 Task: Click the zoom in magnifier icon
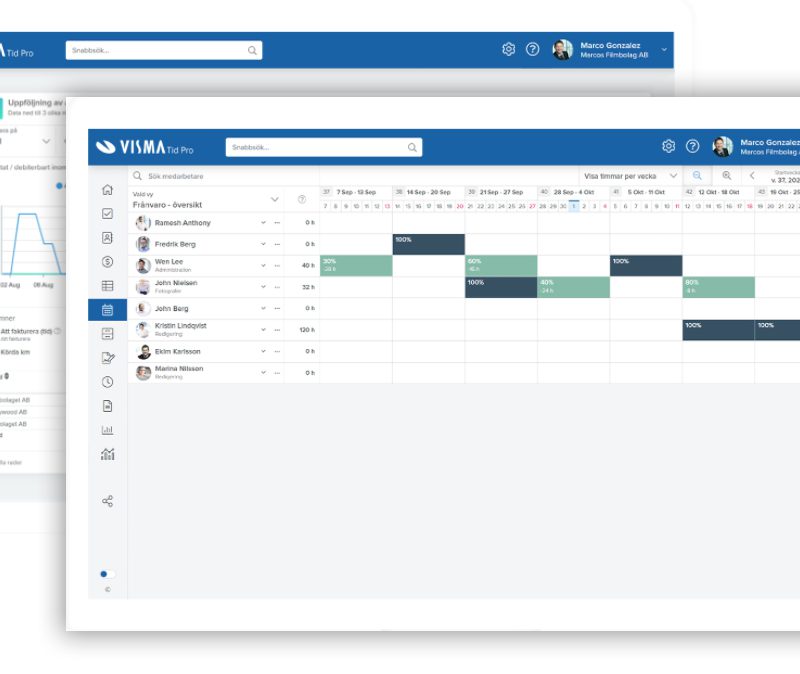coord(727,176)
